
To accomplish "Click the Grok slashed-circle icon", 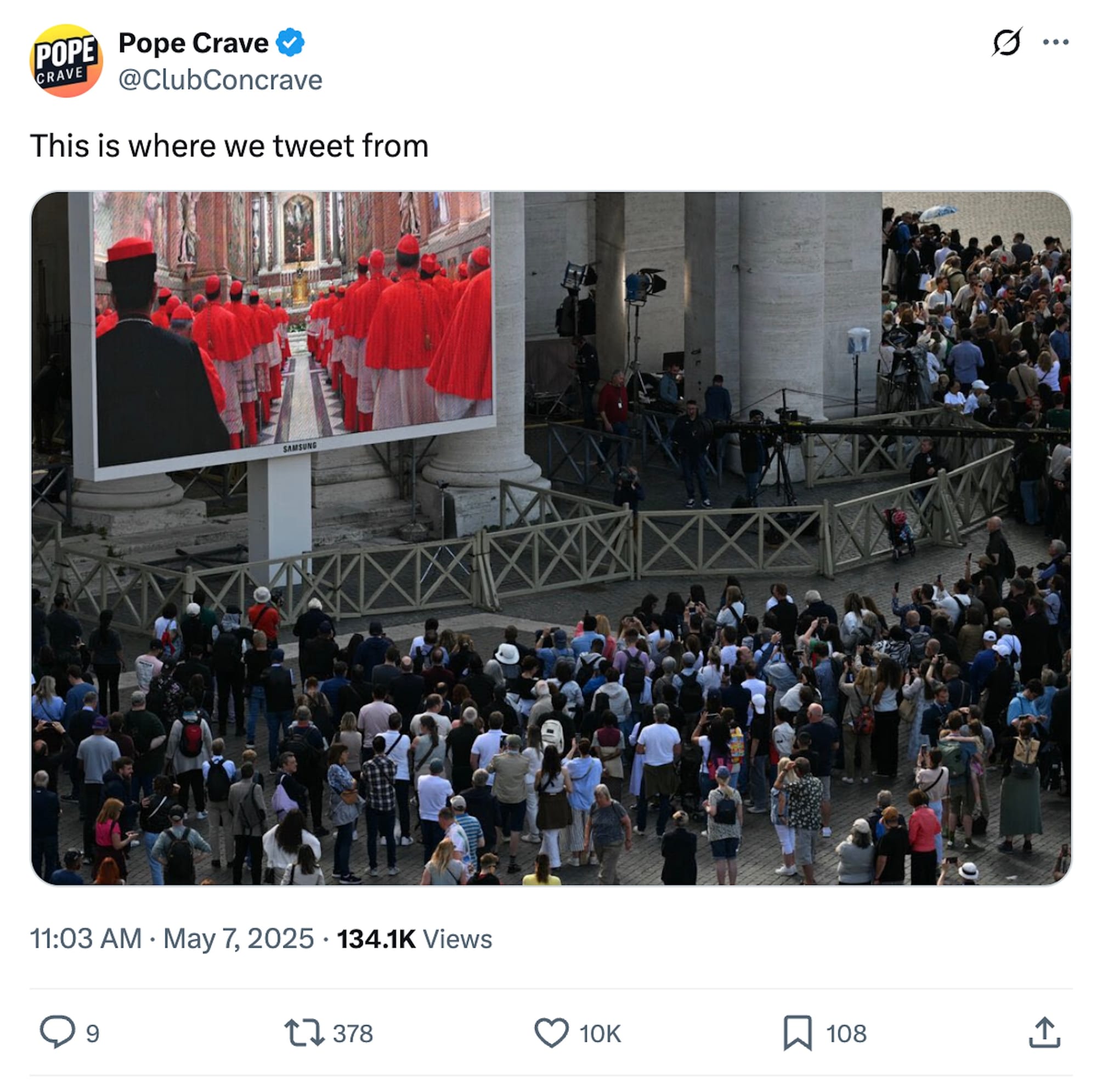I will click(x=1007, y=42).
